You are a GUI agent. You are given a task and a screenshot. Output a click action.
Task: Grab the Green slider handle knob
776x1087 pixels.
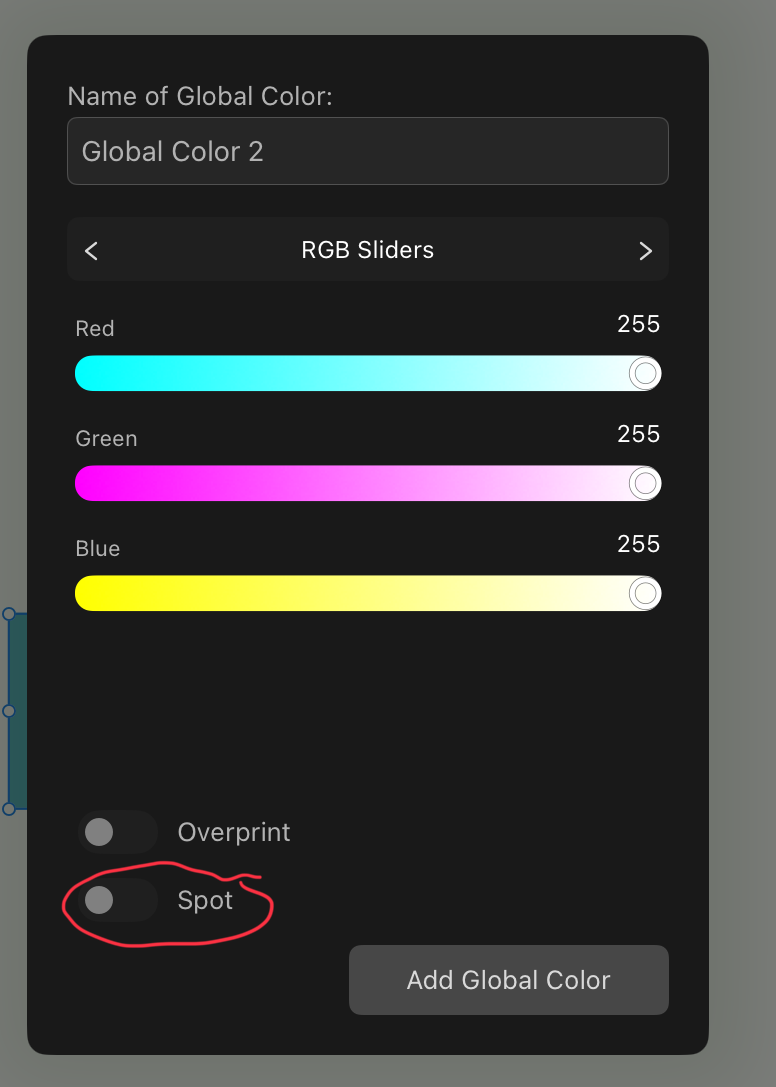[645, 483]
